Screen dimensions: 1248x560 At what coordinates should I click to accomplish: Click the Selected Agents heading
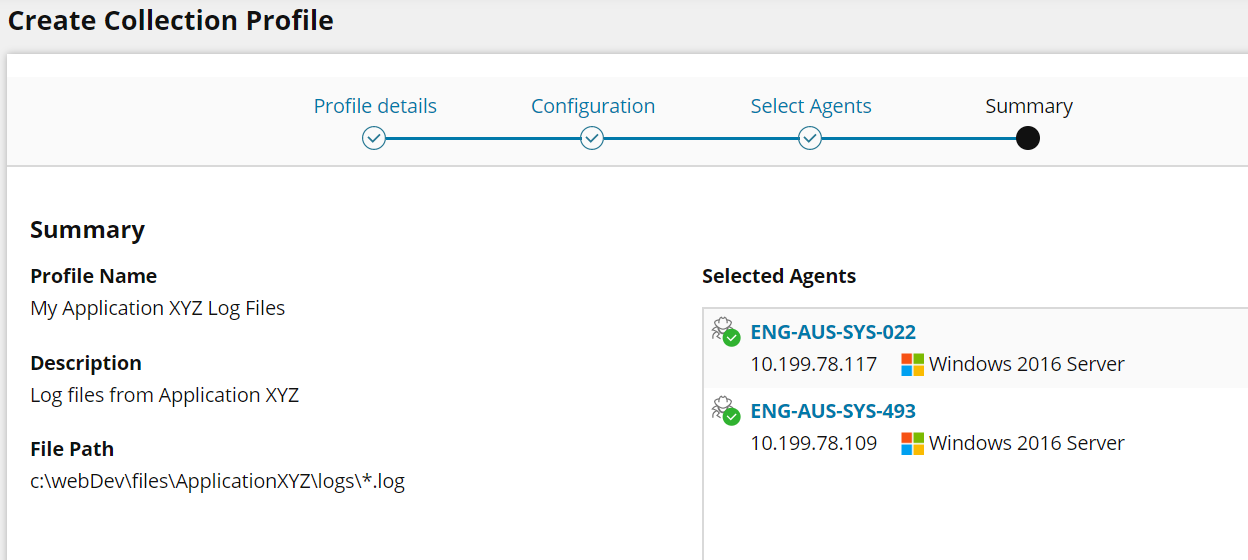[779, 276]
